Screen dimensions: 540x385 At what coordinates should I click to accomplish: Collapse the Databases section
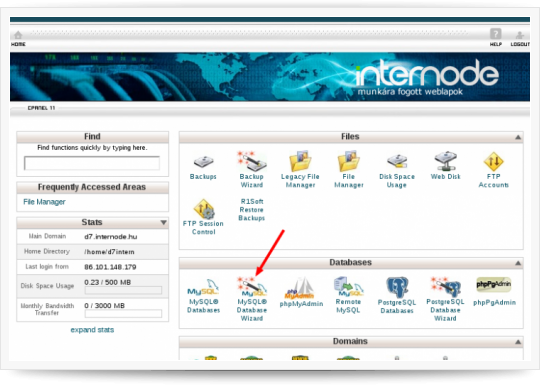pos(518,263)
